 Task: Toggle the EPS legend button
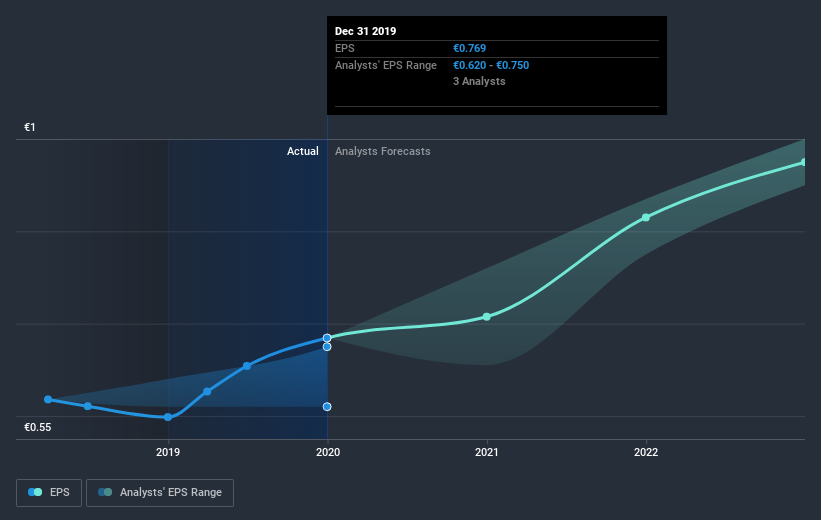[x=49, y=493]
